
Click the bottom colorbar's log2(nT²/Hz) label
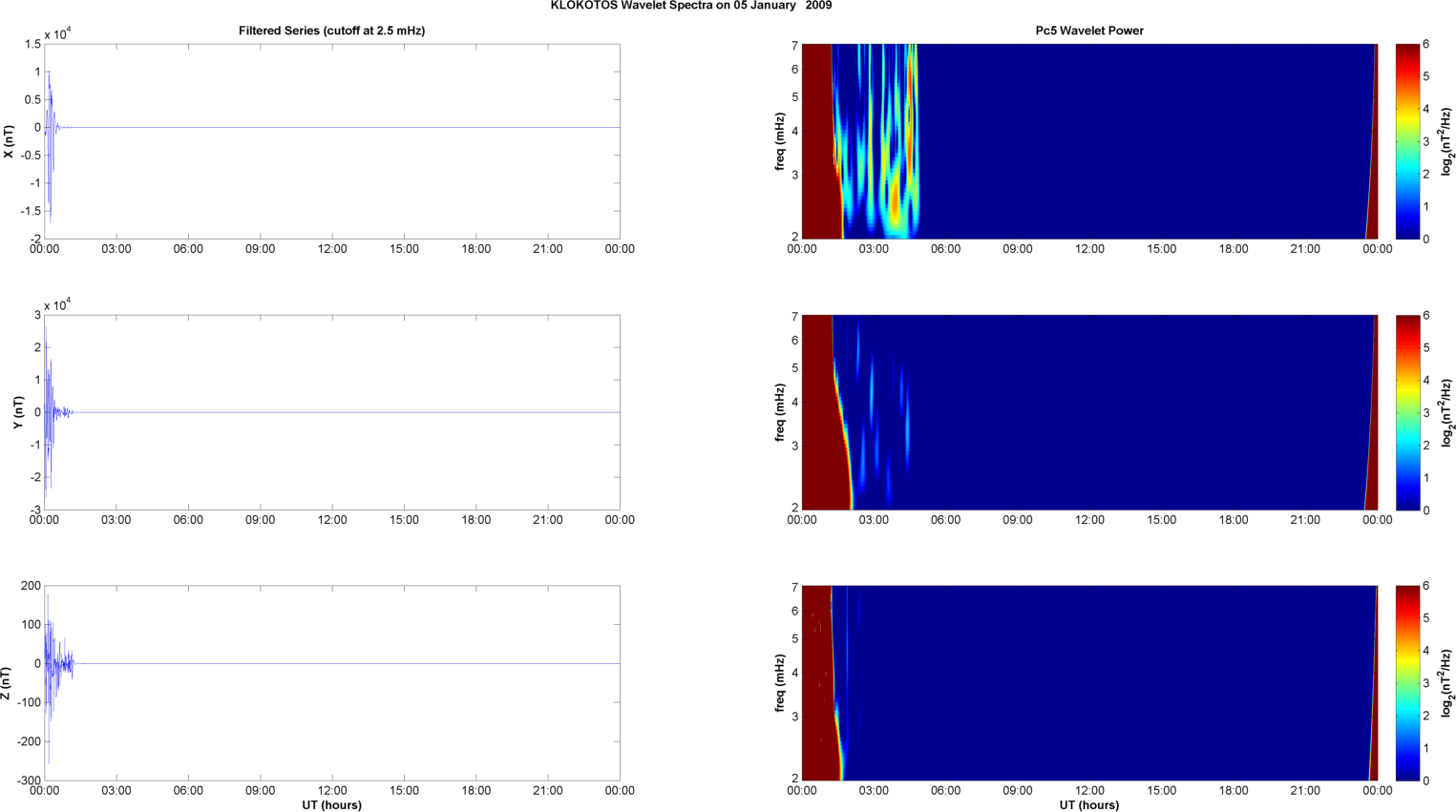1446,683
